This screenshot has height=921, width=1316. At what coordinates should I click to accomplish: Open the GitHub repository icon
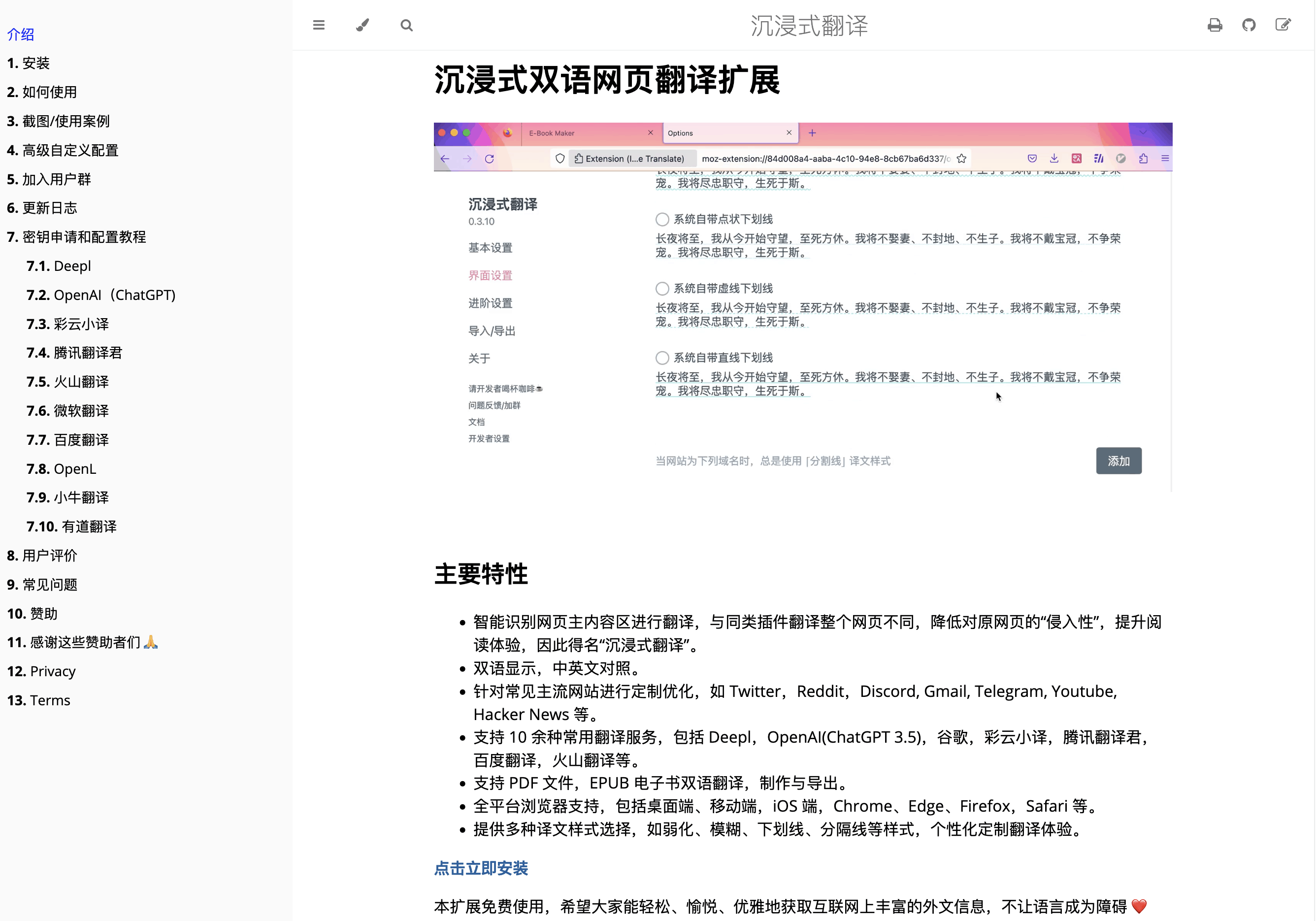(x=1249, y=25)
